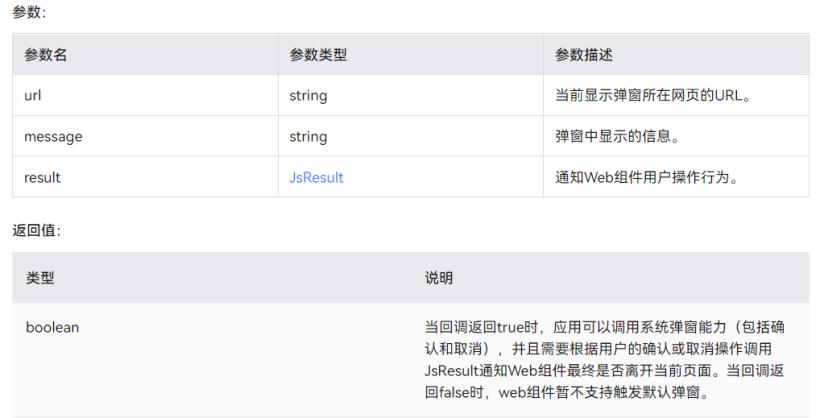Open the JsResult type link
Image resolution: width=820 pixels, height=418 pixels.
click(316, 177)
